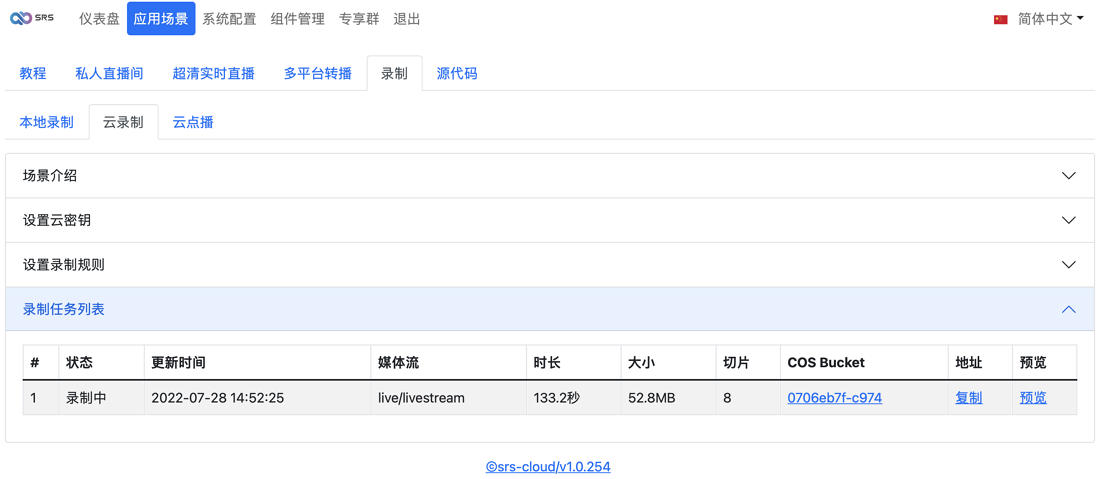Collapse the 录制任务列表 section chevron
The image size is (1100, 479).
tap(1068, 309)
